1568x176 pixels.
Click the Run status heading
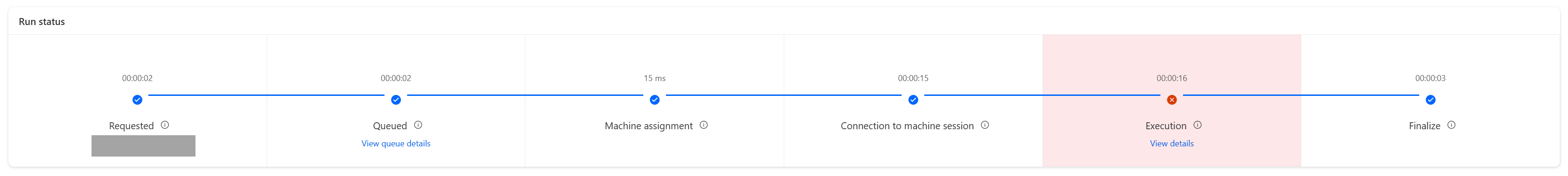(42, 21)
